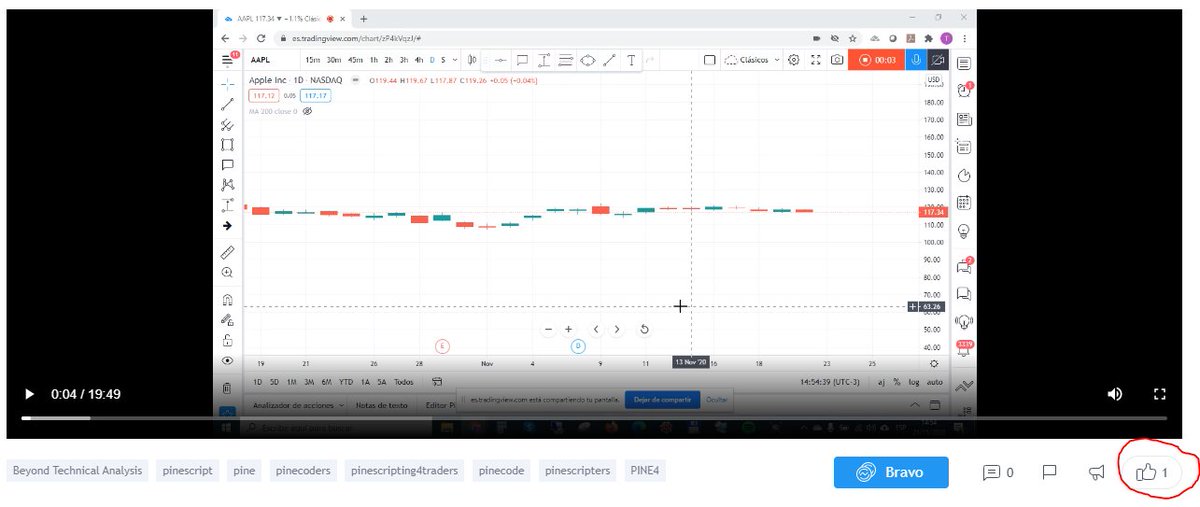Open the Notas de texto tab
Screen dimensions: 1200x507
tap(381, 405)
